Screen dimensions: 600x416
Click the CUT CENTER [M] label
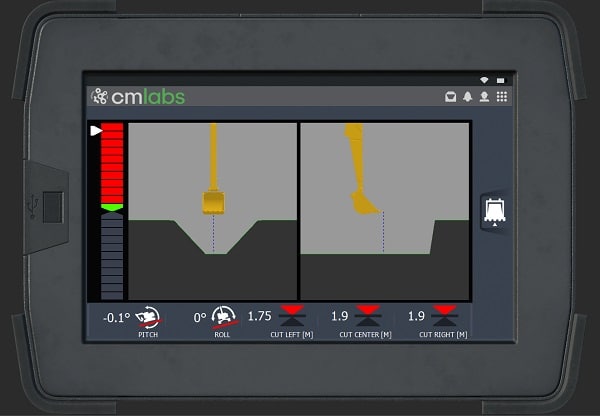coord(365,334)
